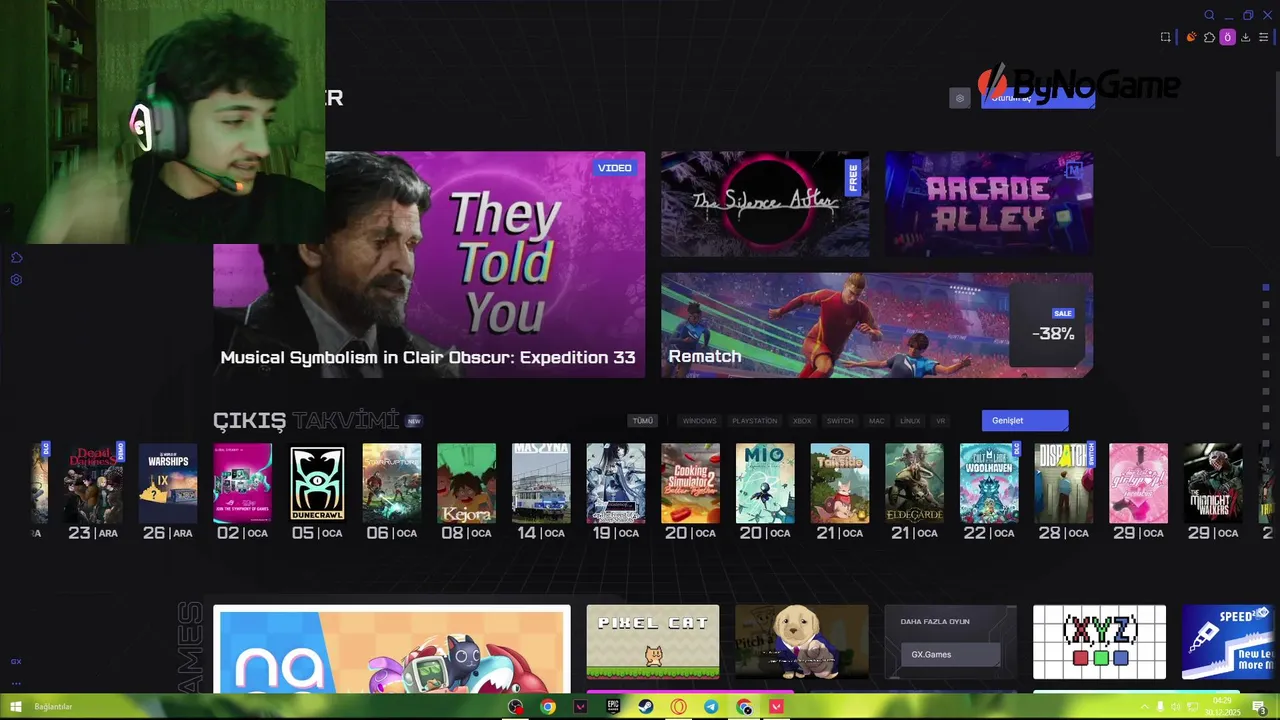Open the Woolhaven game cover
The height and width of the screenshot is (720, 1280).
[989, 484]
